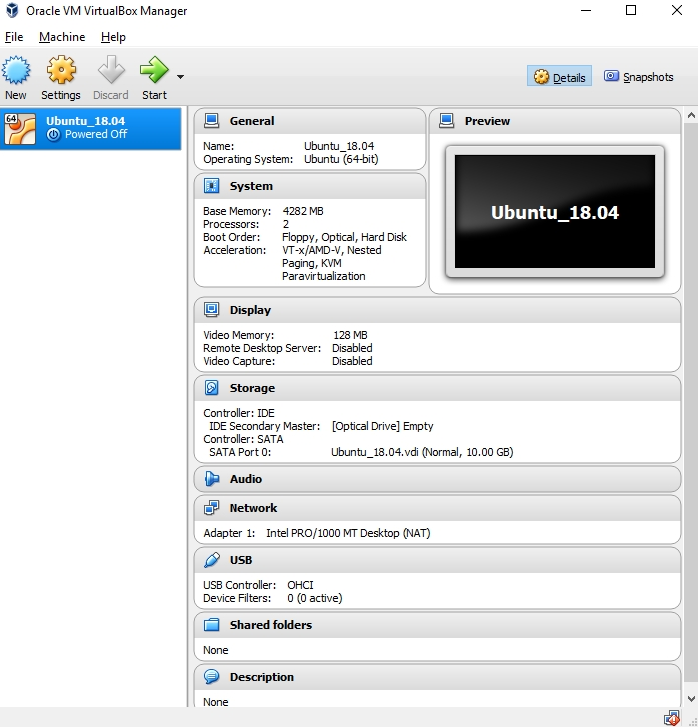This screenshot has height=727, width=698.
Task: Open USB section header link
Action: click(x=241, y=560)
